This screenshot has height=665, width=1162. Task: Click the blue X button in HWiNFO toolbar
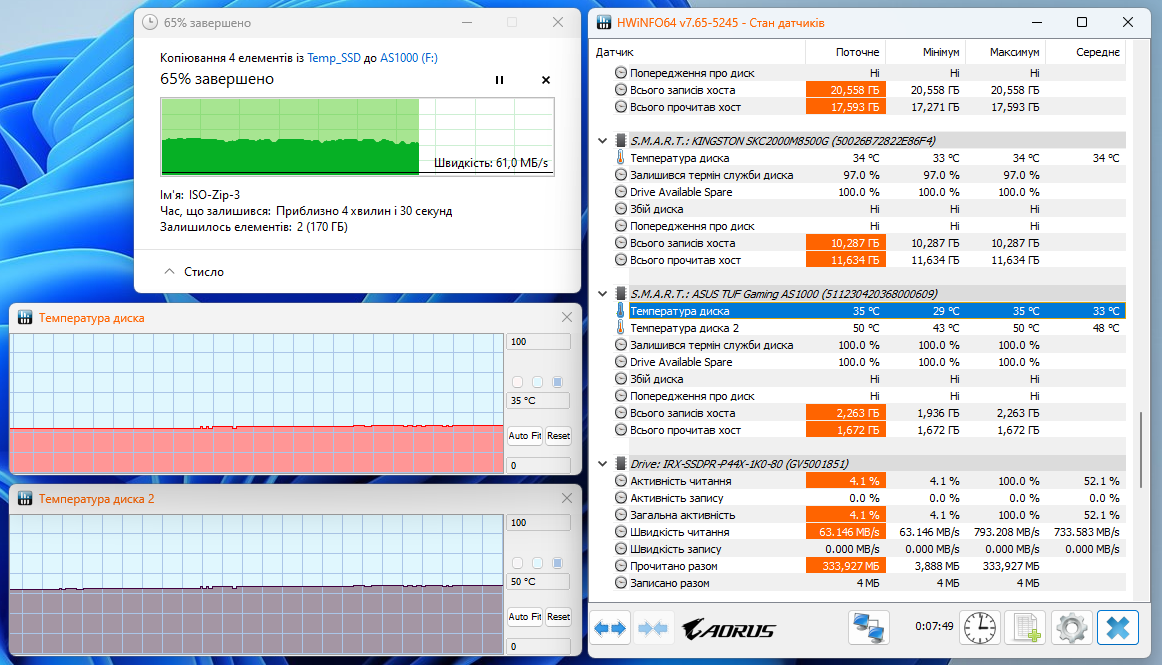1118,628
